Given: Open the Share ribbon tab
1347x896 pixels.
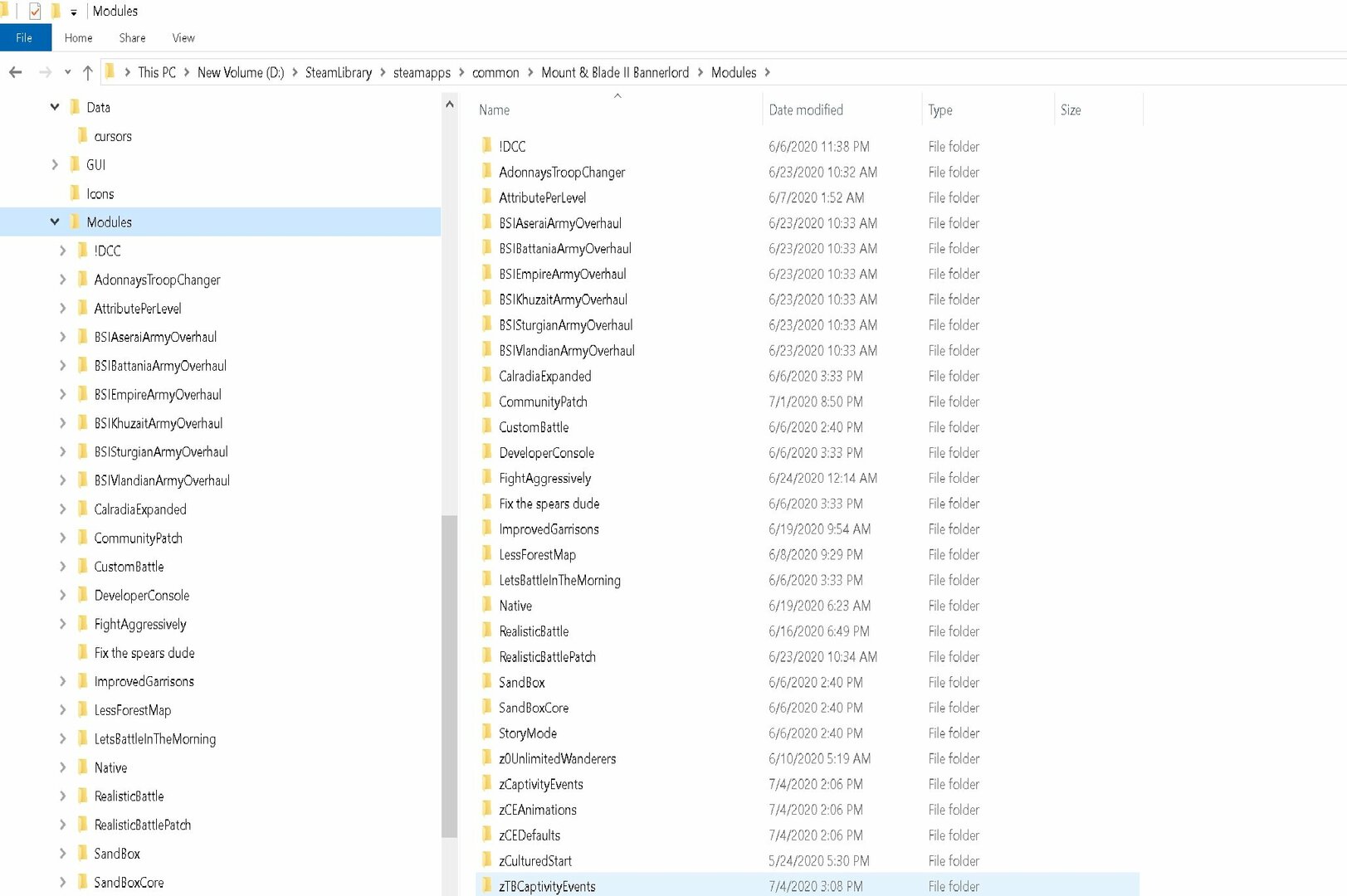Looking at the screenshot, I should click(x=132, y=37).
